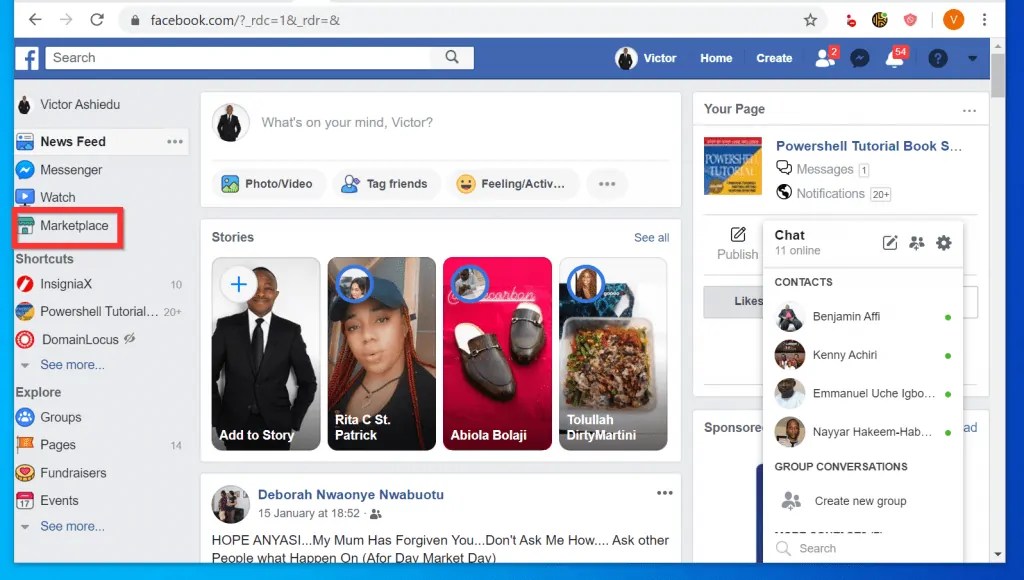Click the See all Stories link
Image resolution: width=1024 pixels, height=580 pixels.
tap(651, 237)
